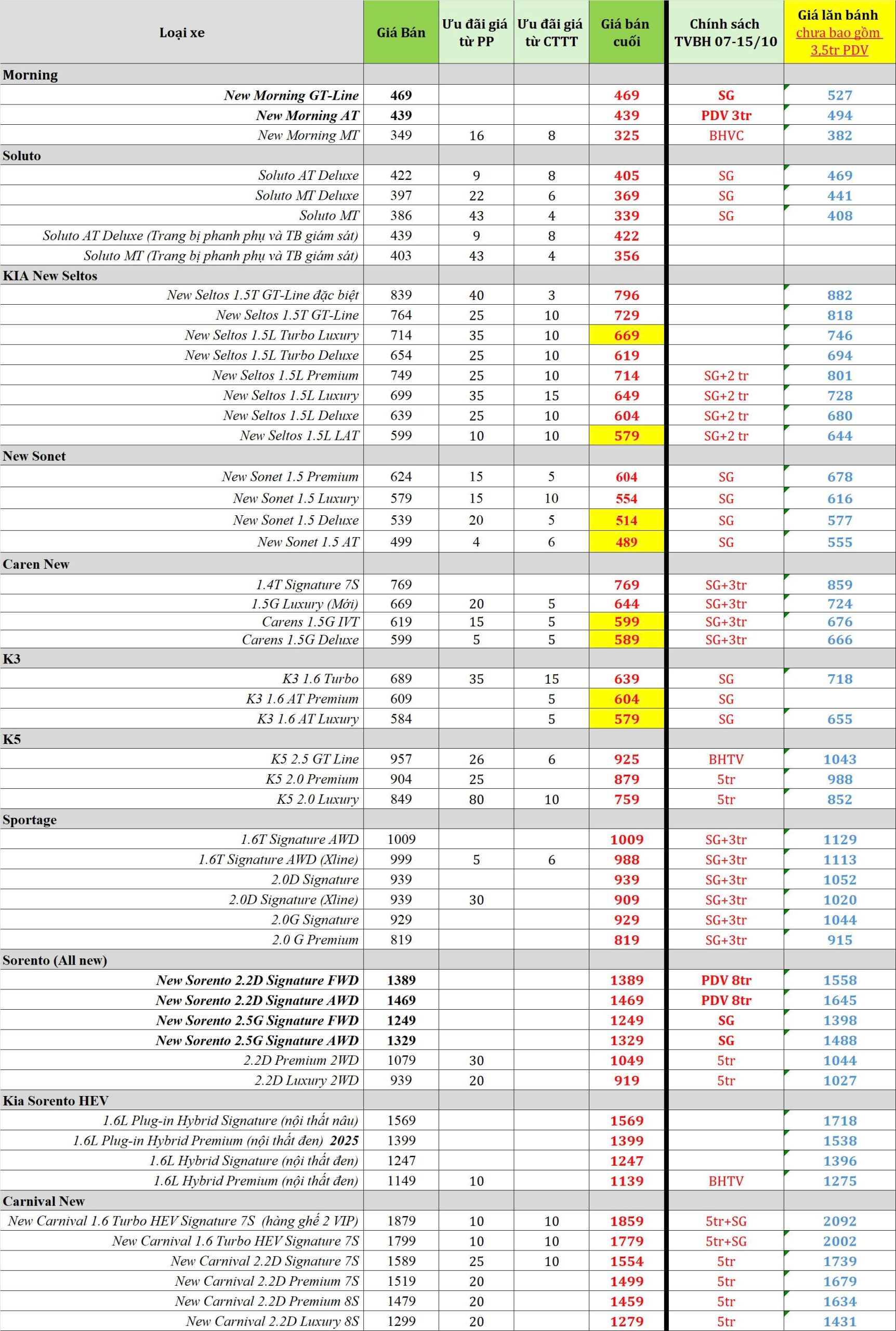Select the green "Giá Bán" header cell
This screenshot has width=896, height=1331.
[401, 33]
